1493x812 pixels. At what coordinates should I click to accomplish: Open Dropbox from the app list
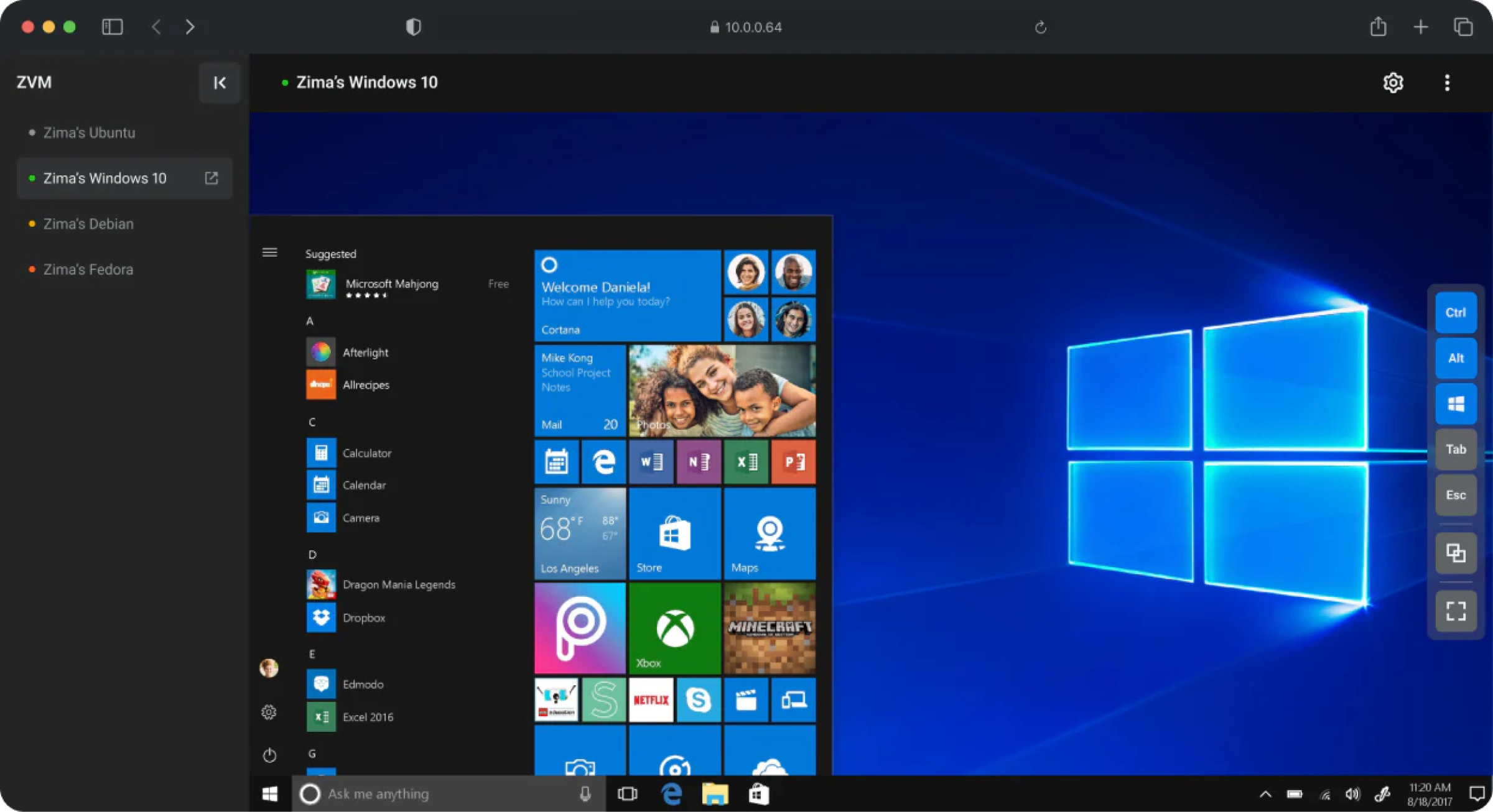coord(363,618)
